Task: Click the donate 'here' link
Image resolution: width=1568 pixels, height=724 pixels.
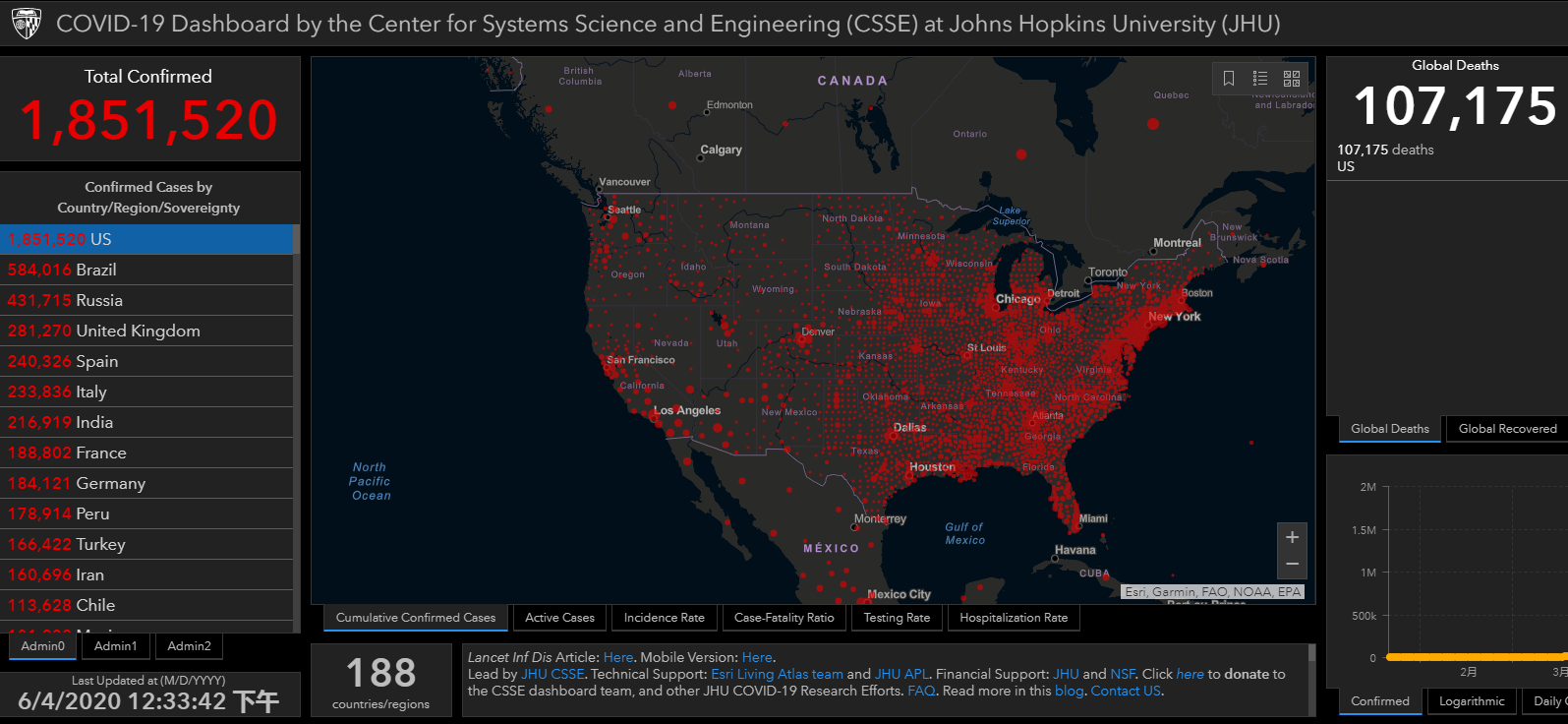Action: [1190, 674]
